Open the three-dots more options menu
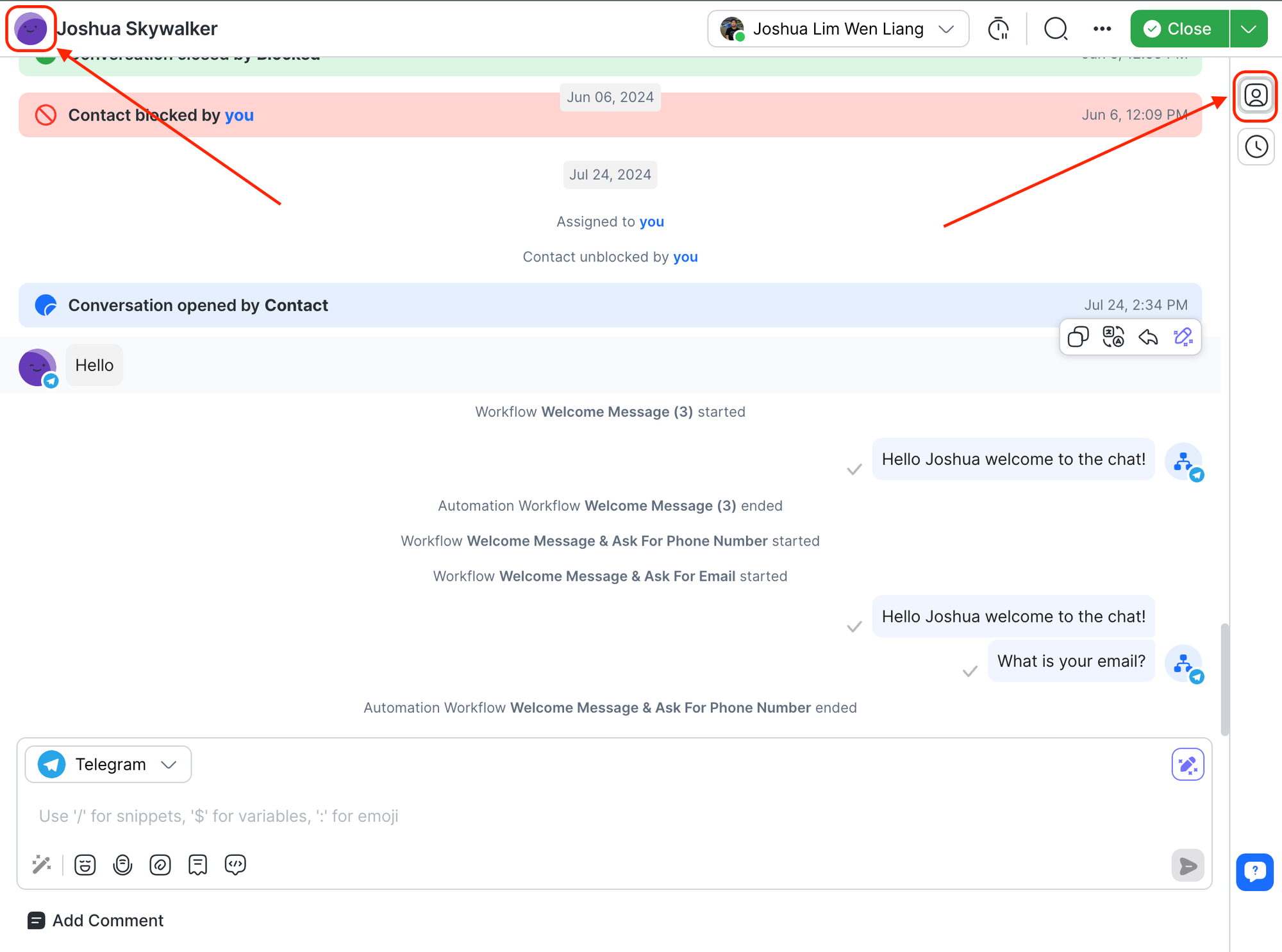 point(1102,29)
